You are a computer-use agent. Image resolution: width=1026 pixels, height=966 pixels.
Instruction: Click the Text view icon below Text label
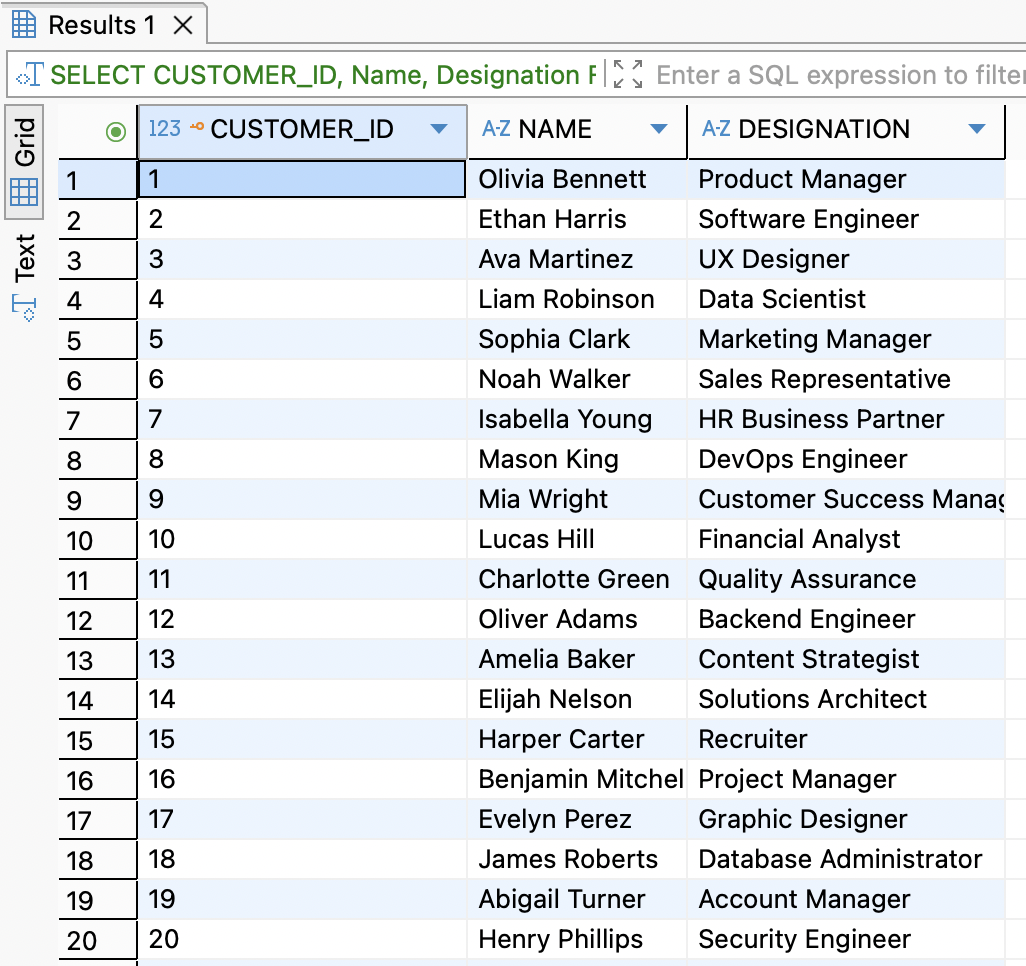(24, 308)
